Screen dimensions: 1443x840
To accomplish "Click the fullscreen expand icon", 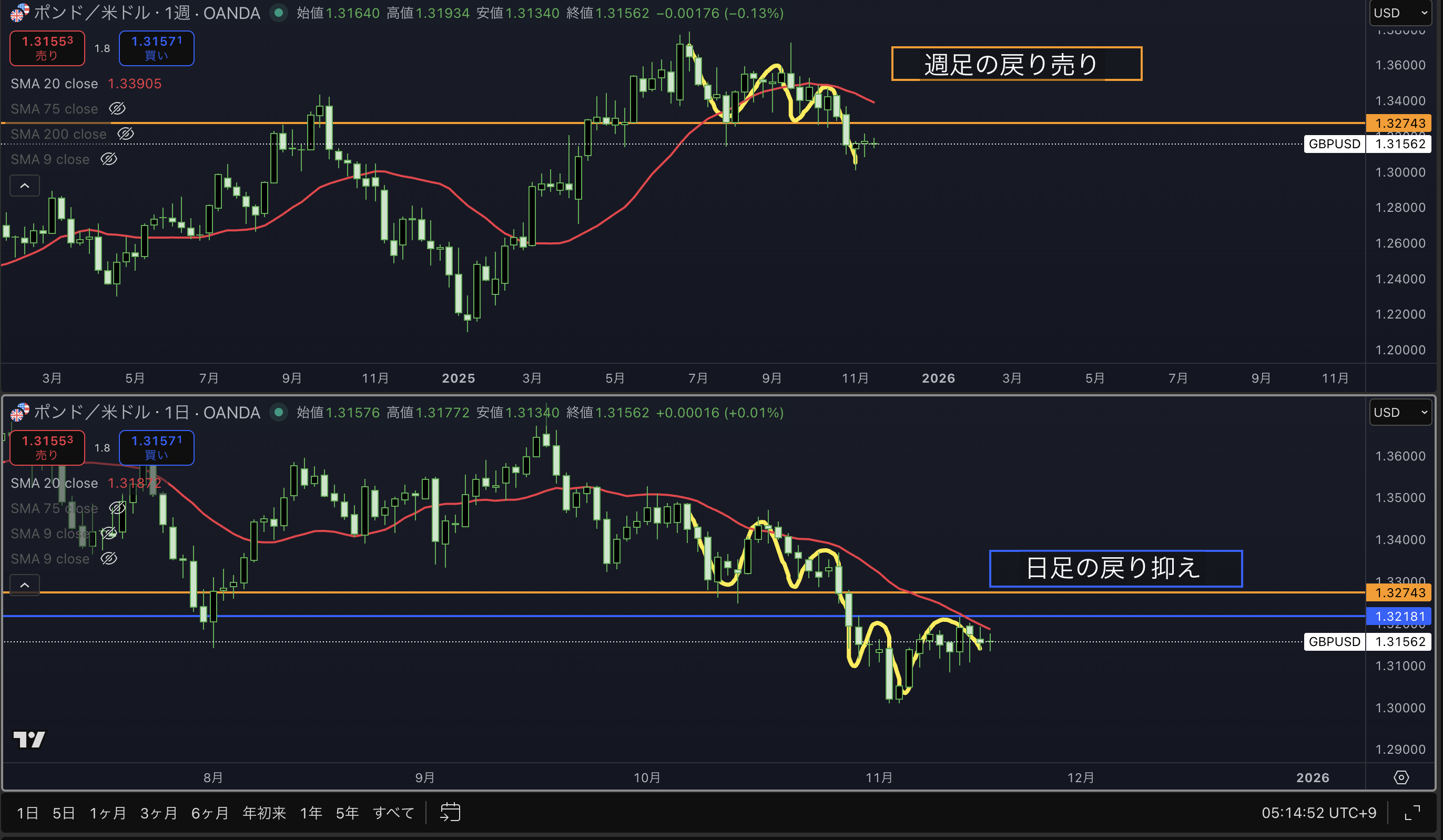I will point(1412,813).
